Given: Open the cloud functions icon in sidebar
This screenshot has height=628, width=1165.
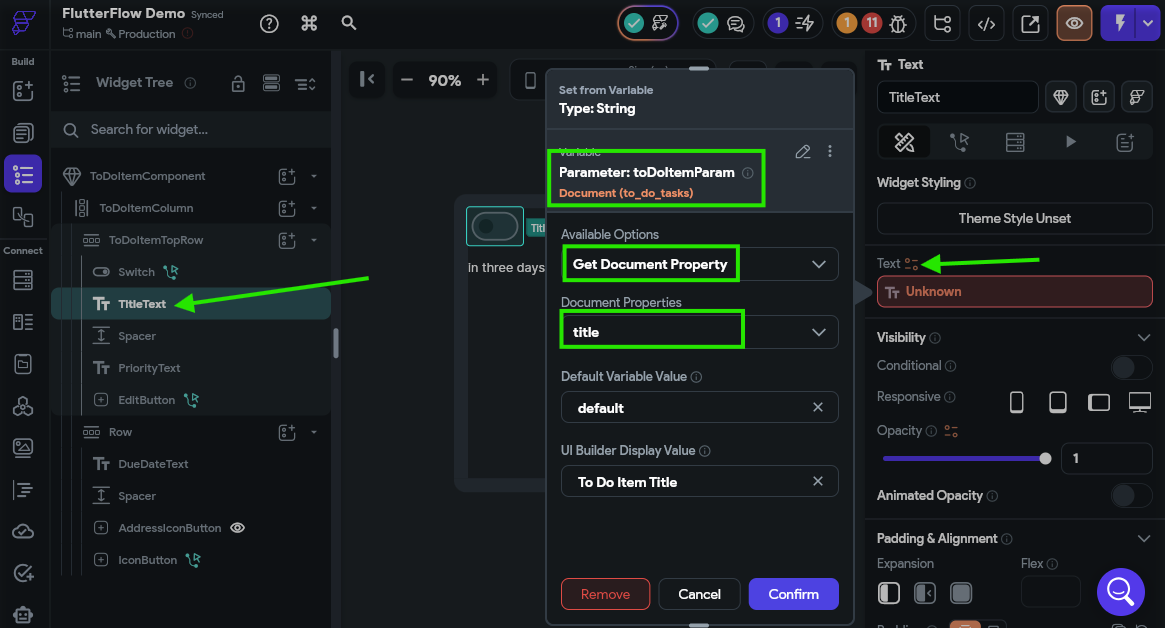Looking at the screenshot, I should pos(23,531).
